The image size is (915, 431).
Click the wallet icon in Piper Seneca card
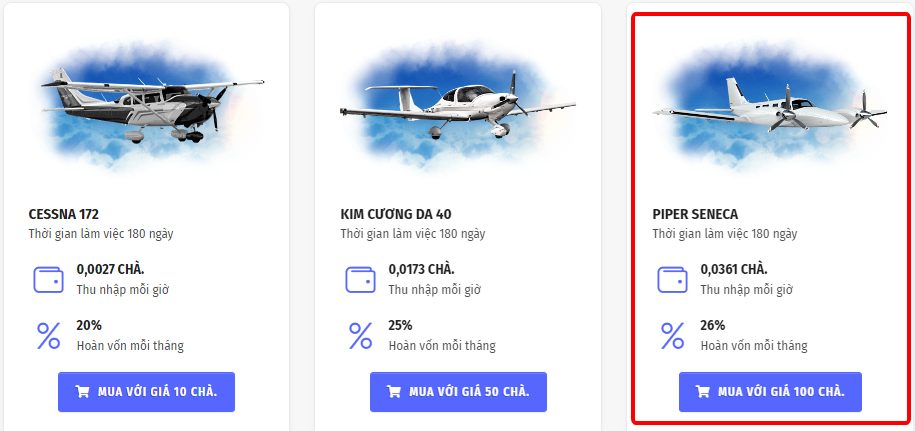pyautogui.click(x=672, y=279)
